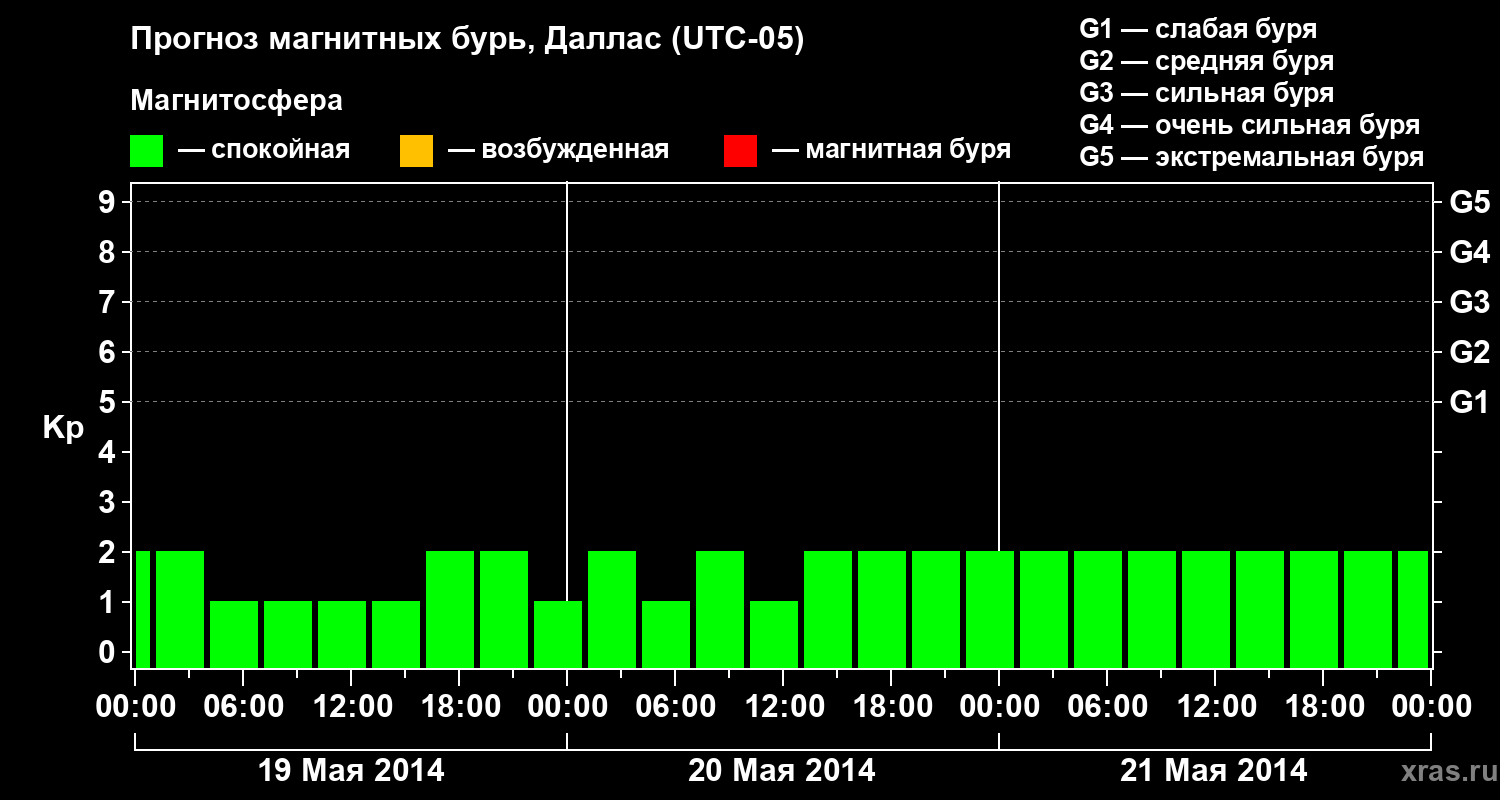The image size is (1500, 800).
Task: Click the G2 tick label on right axis
Action: tap(1470, 352)
